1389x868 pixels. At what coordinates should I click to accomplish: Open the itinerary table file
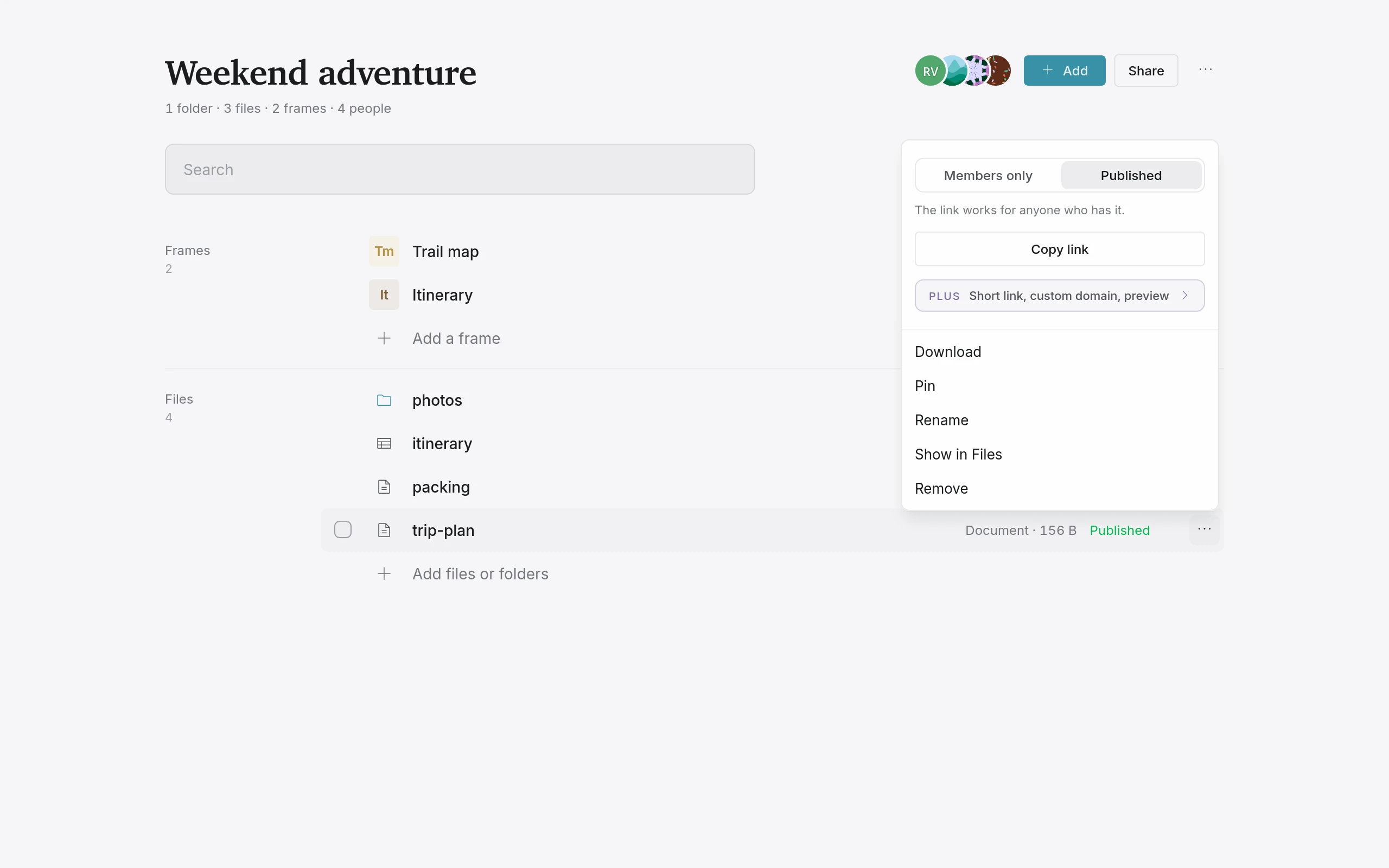tap(442, 444)
